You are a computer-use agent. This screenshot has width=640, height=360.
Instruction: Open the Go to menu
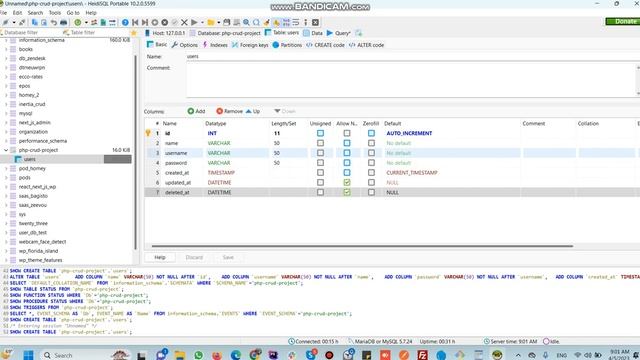pos(73,13)
